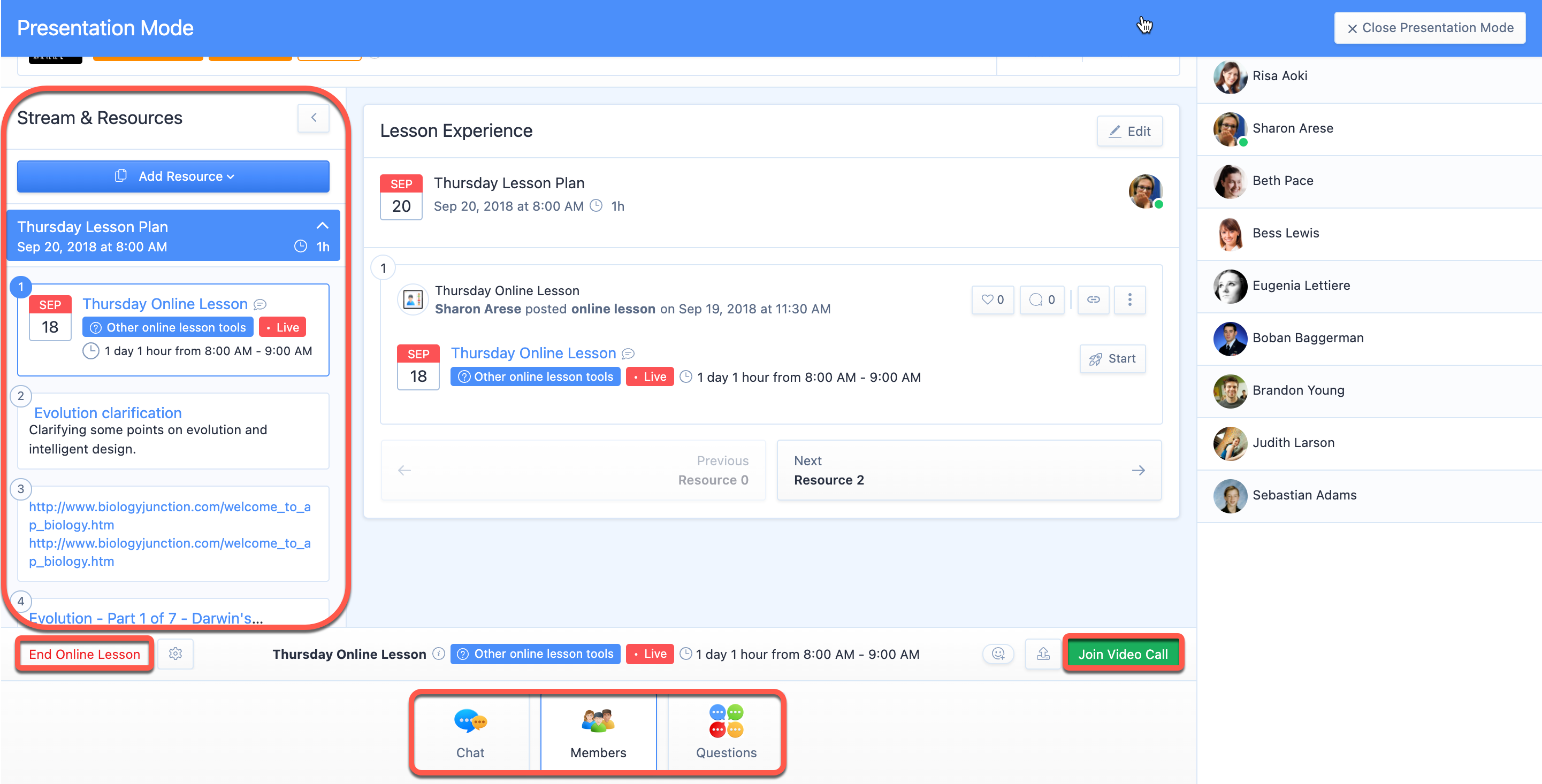The width and height of the screenshot is (1542, 784).
Task: Collapse Thursday Lesson Plan section
Action: point(322,226)
